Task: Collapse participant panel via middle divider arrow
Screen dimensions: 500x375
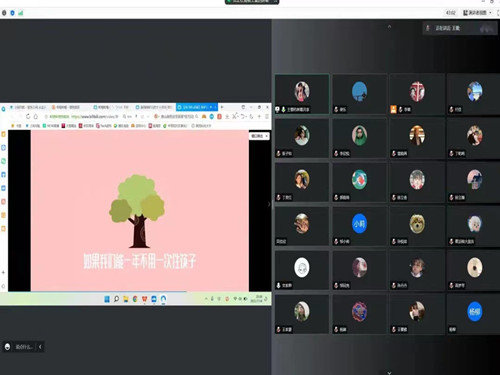Action: (x=269, y=204)
